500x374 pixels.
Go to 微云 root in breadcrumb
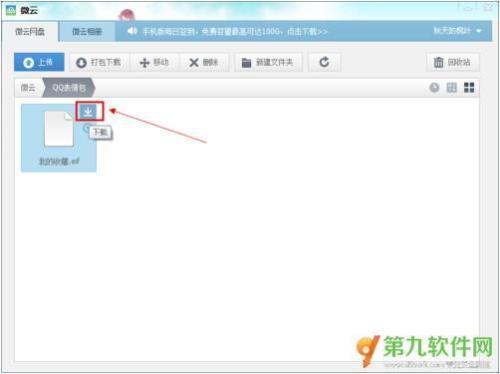tap(28, 88)
